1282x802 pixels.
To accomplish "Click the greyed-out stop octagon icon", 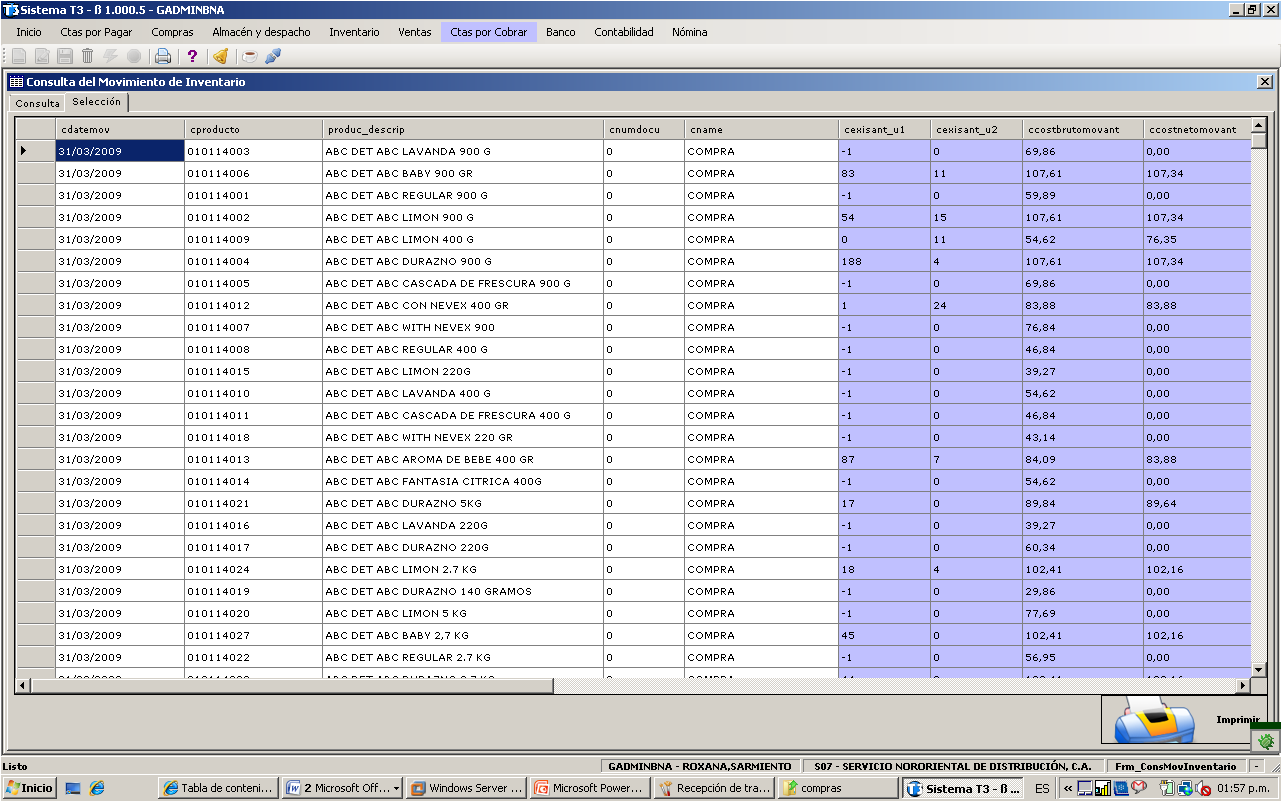I will pos(133,56).
